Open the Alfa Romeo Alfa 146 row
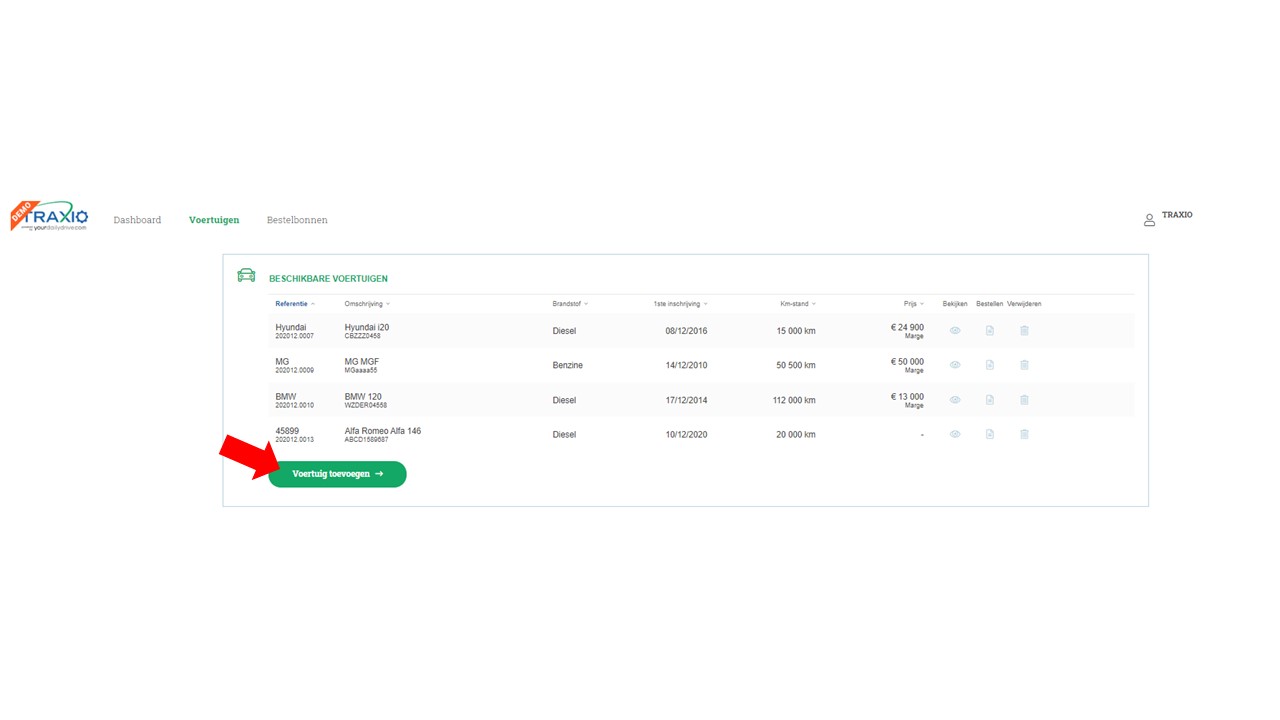Viewport: 1280px width, 720px height. pyautogui.click(x=383, y=434)
